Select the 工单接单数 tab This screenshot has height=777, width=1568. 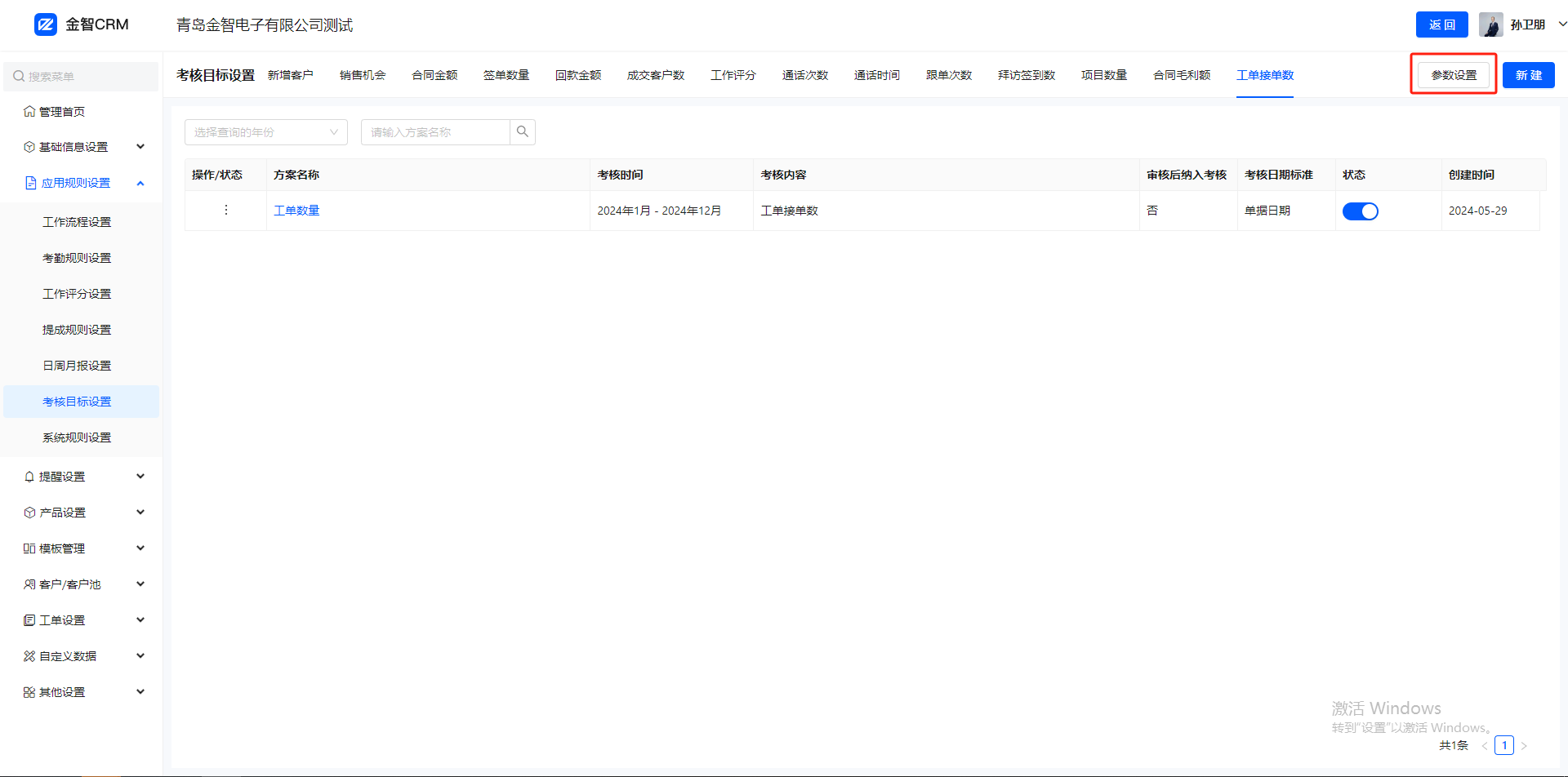[x=1265, y=75]
